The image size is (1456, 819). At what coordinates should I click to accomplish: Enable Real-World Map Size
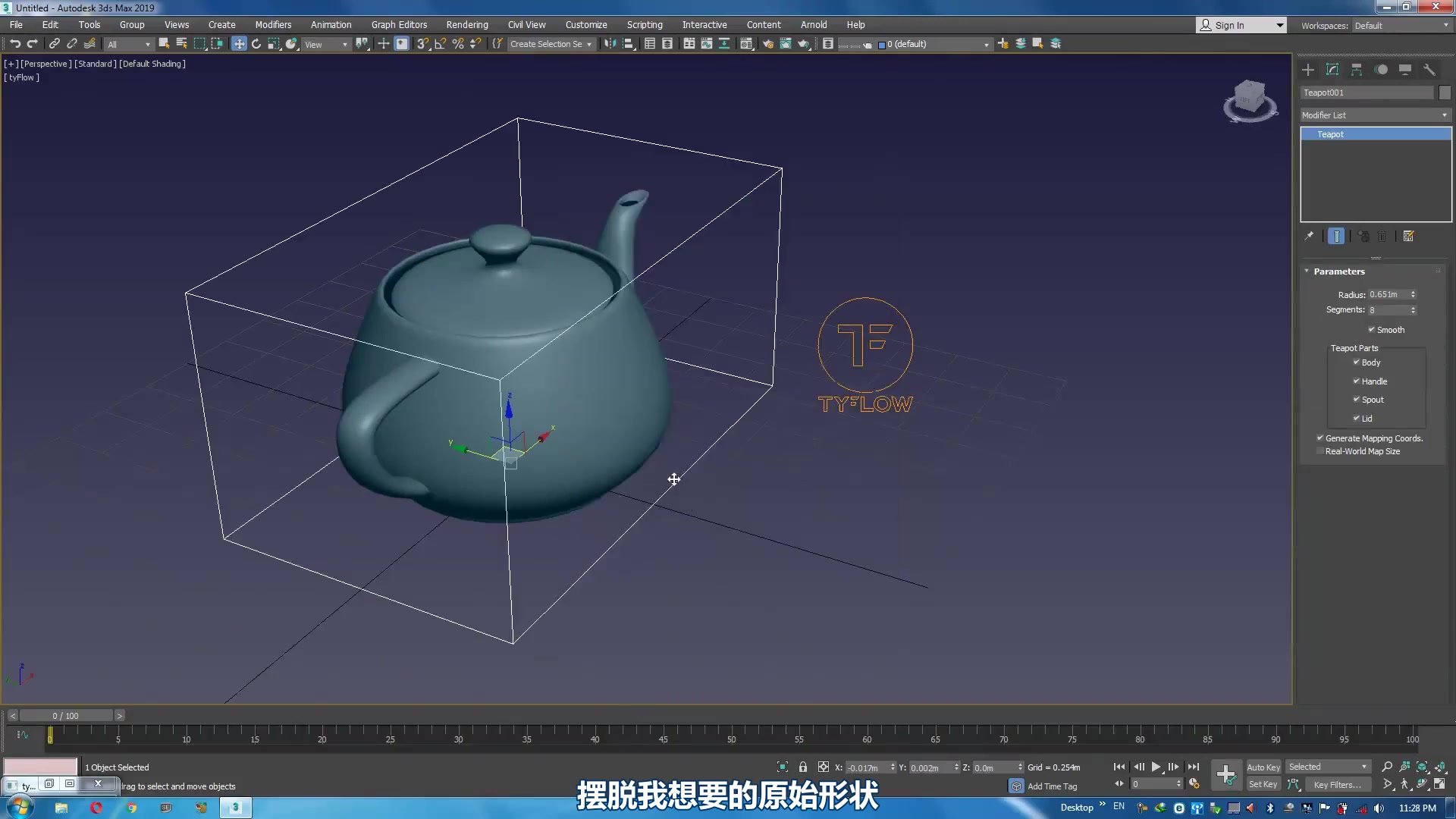[x=1319, y=451]
